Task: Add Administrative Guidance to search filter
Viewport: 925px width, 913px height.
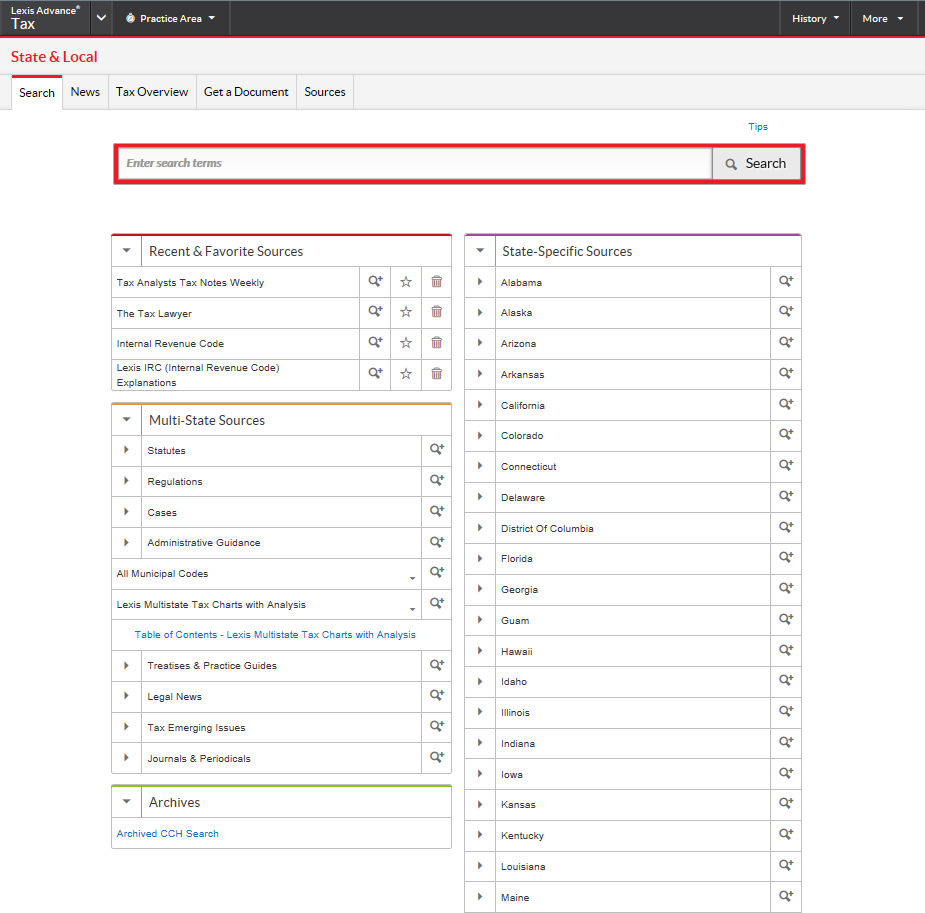Action: (x=437, y=542)
